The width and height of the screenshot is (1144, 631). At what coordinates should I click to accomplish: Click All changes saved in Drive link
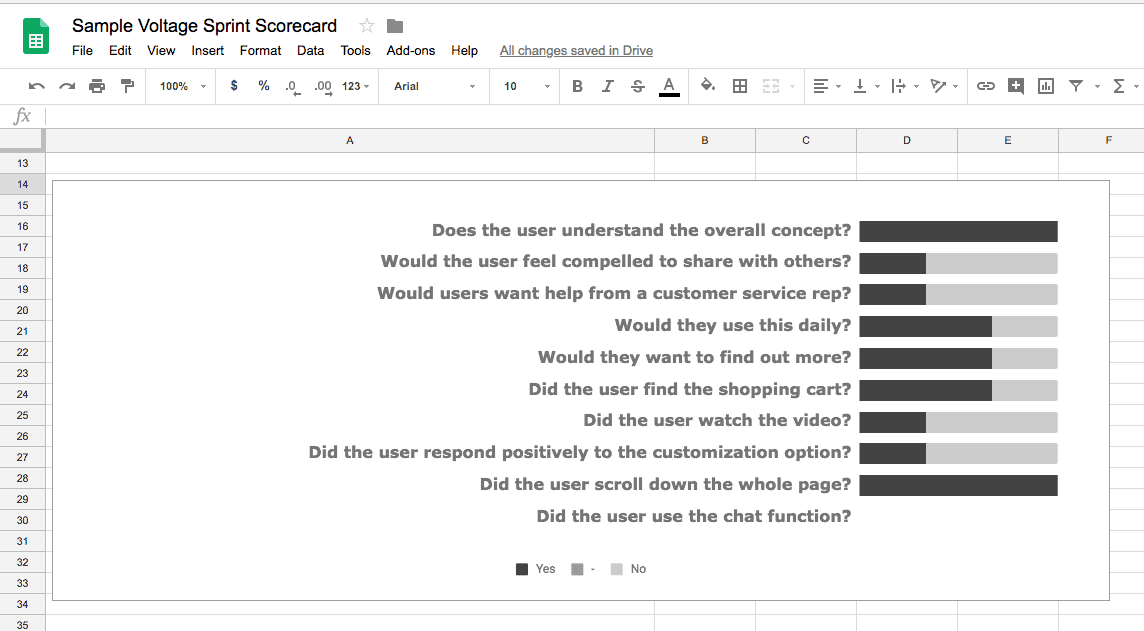pyautogui.click(x=576, y=50)
